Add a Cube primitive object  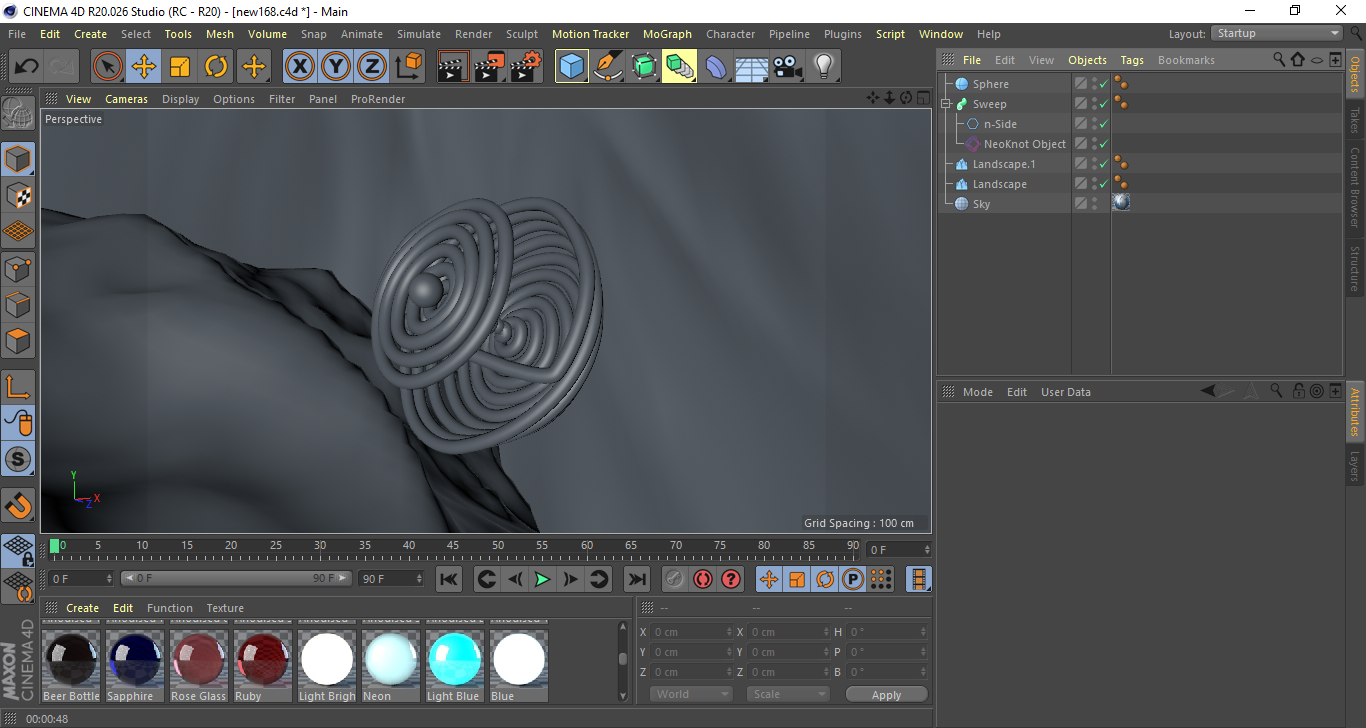(x=572, y=67)
